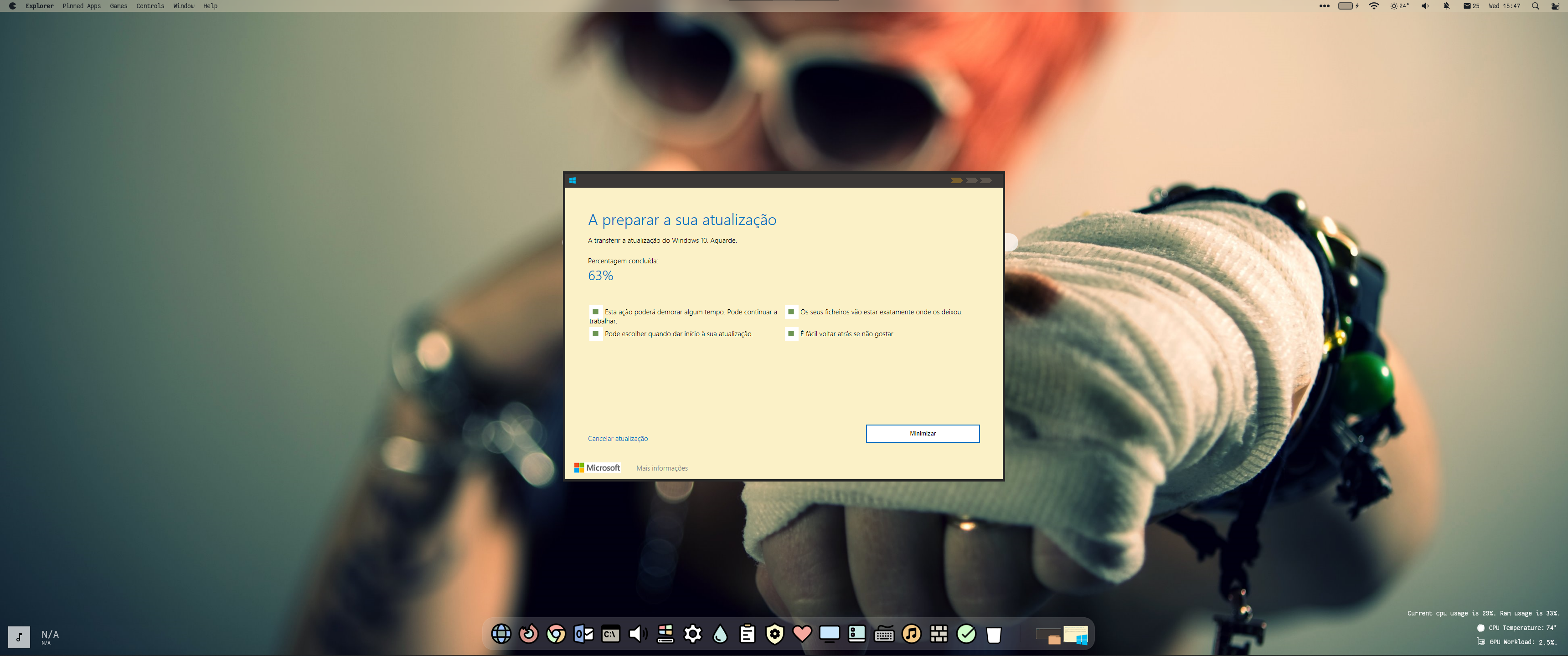
Task: Open the Games menu
Action: 118,6
